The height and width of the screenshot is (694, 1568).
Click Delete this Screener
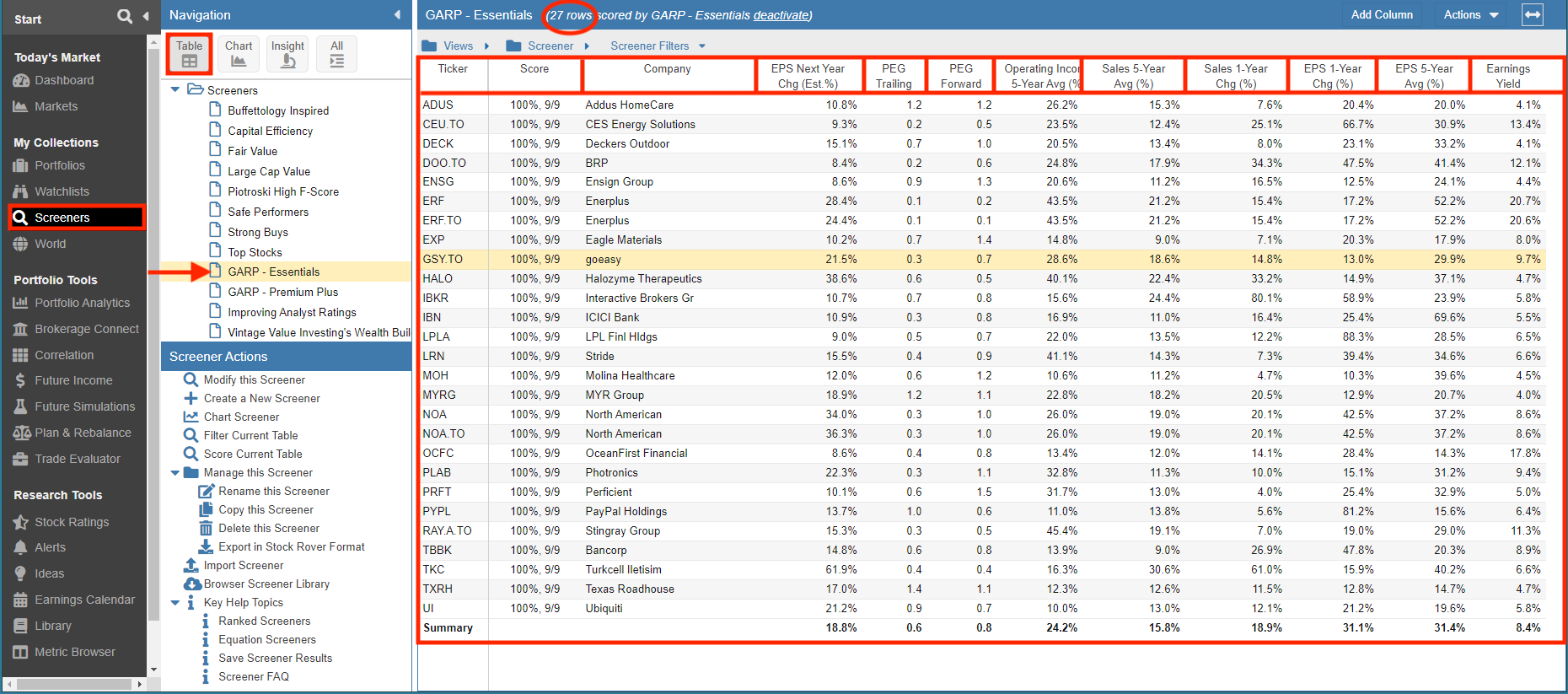pos(269,528)
